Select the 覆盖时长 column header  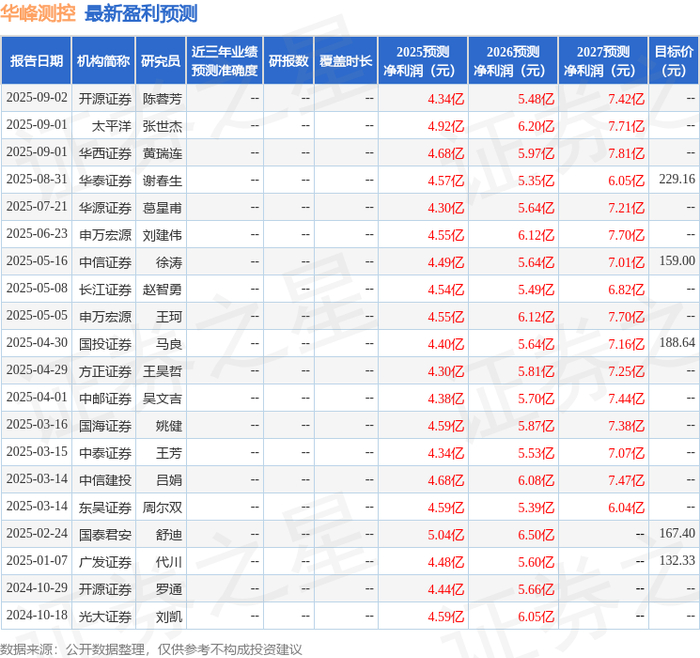346,61
